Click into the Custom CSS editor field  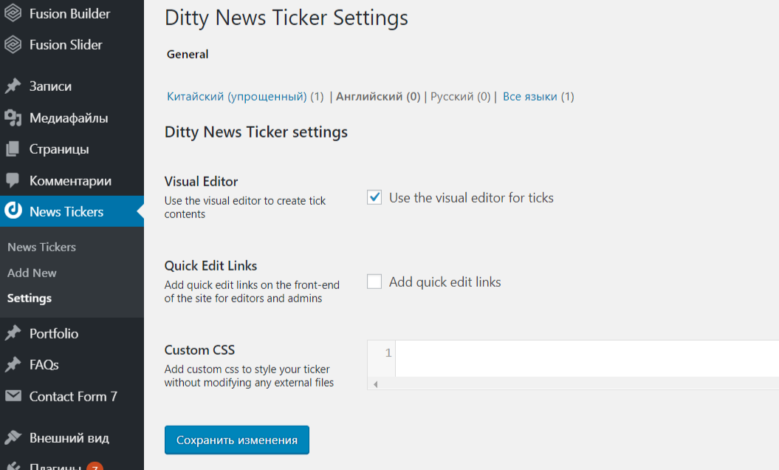tap(587, 358)
